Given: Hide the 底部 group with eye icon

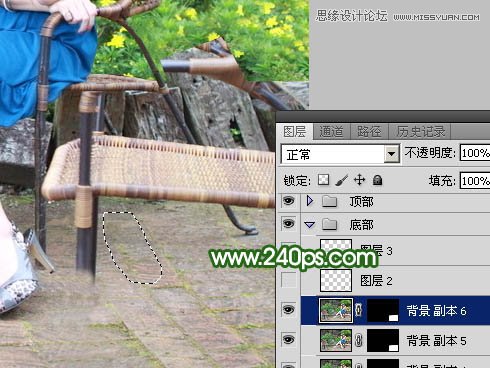Looking at the screenshot, I should click(x=289, y=224).
